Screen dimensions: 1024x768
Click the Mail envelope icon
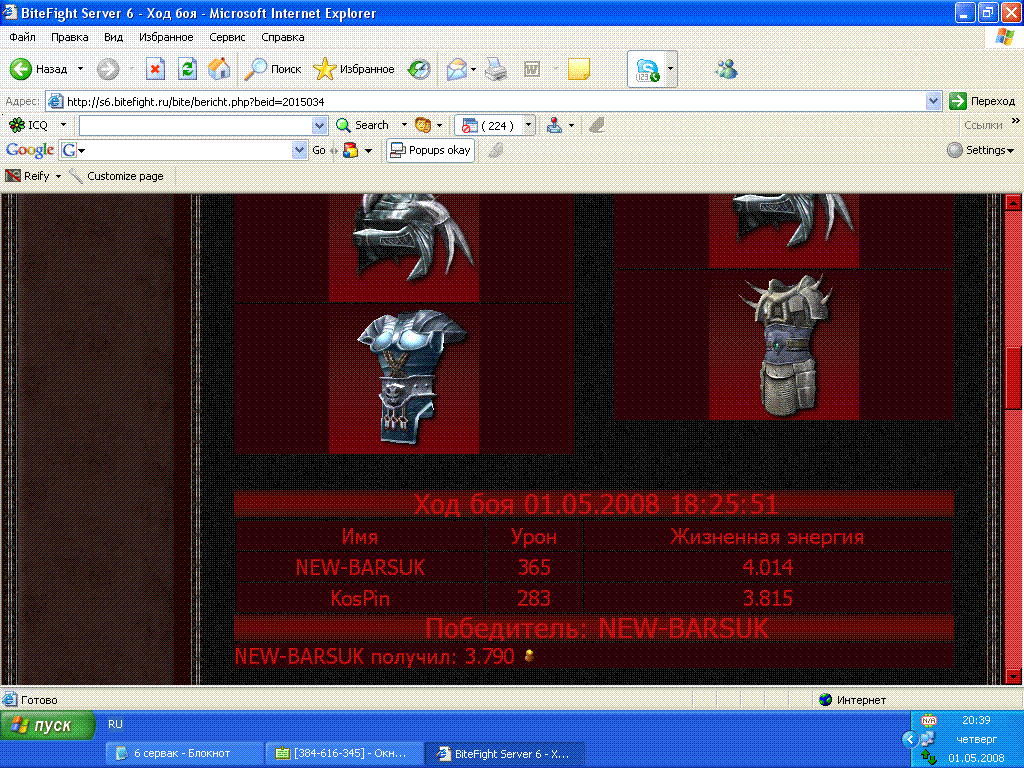coord(456,69)
